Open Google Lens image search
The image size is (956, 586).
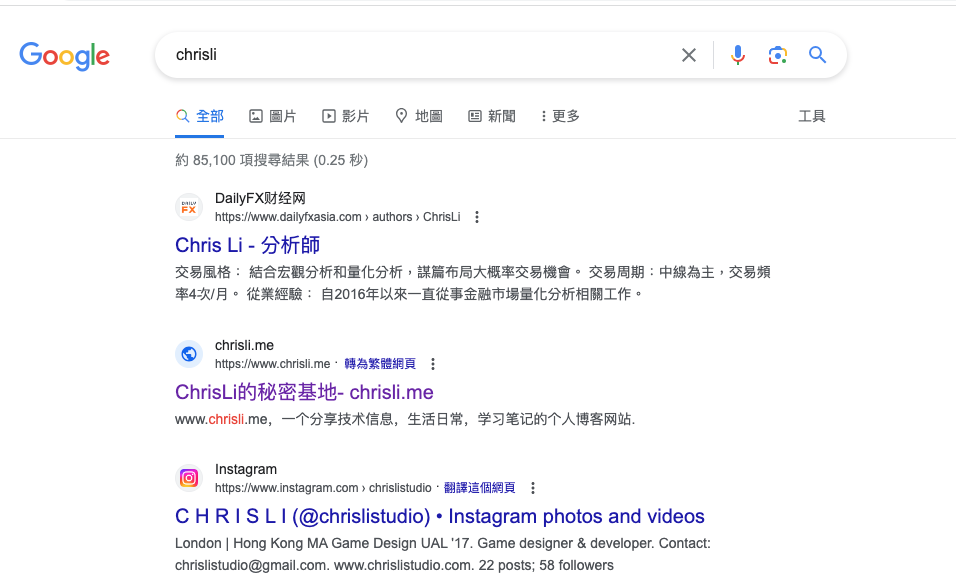click(x=778, y=55)
